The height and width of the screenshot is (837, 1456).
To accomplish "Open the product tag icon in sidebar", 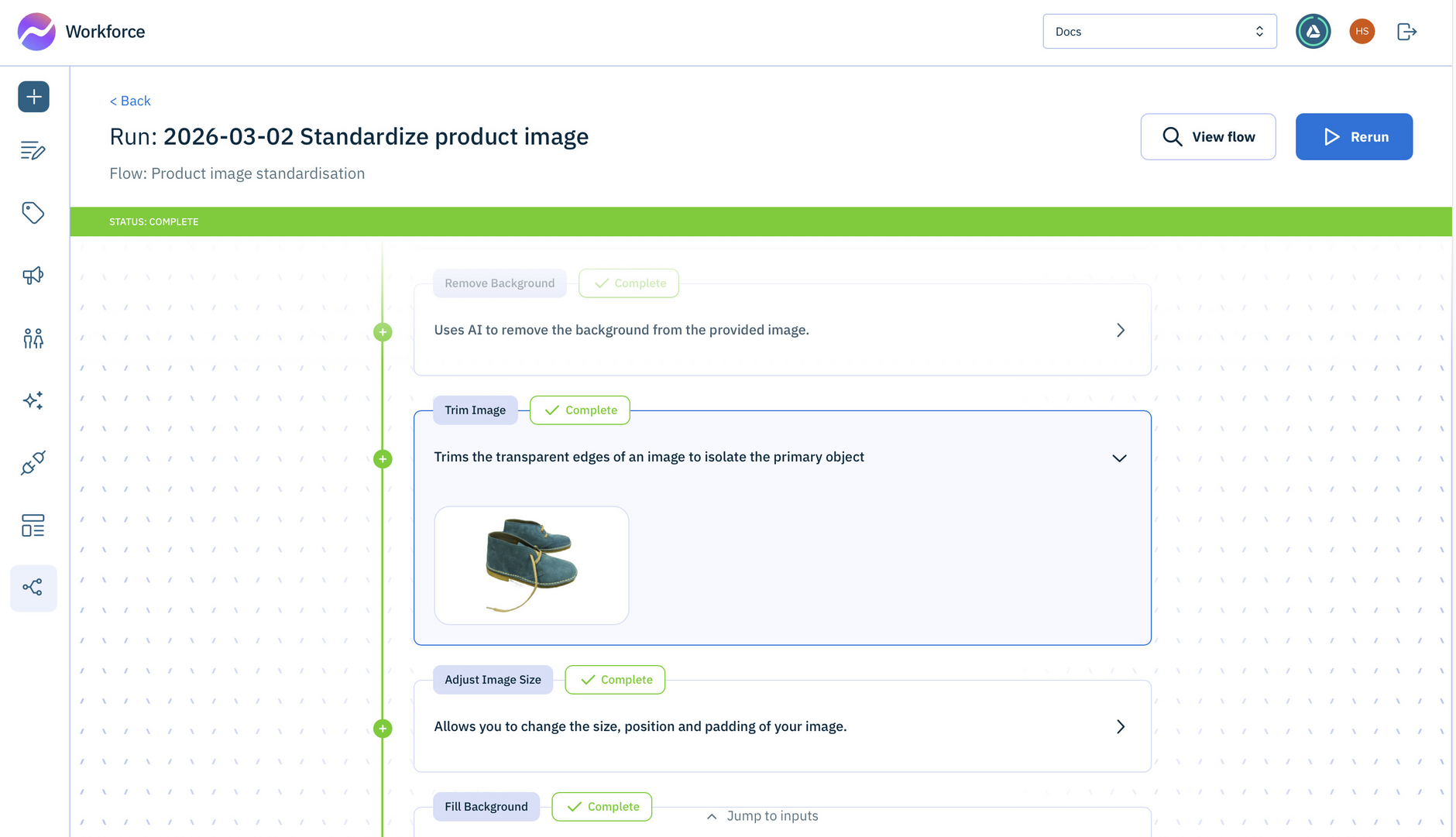I will [33, 213].
